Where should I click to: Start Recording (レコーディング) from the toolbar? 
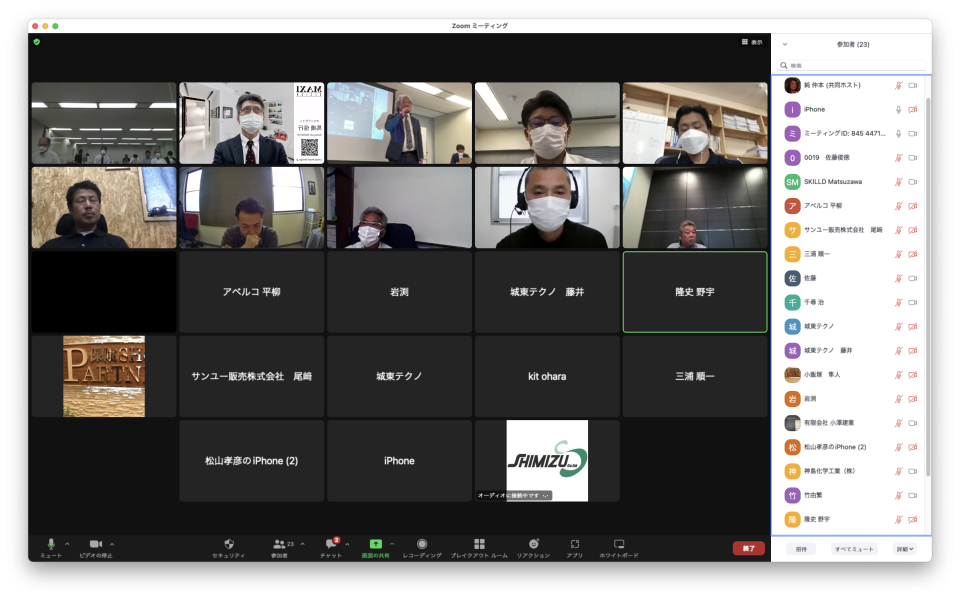click(422, 544)
